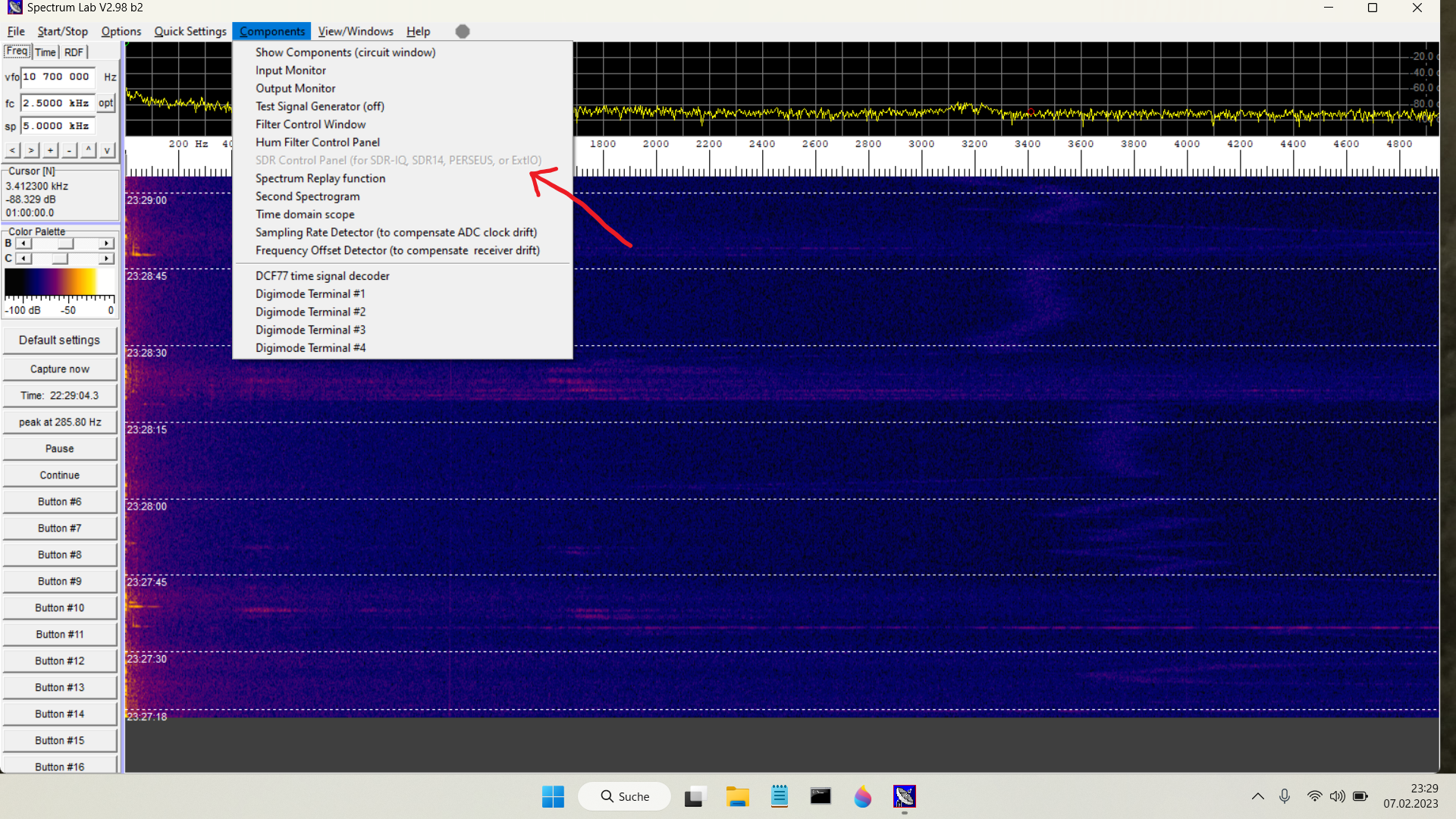Screen dimensions: 1456x819
Task: Show hidden system tray icons
Action: tap(1258, 796)
